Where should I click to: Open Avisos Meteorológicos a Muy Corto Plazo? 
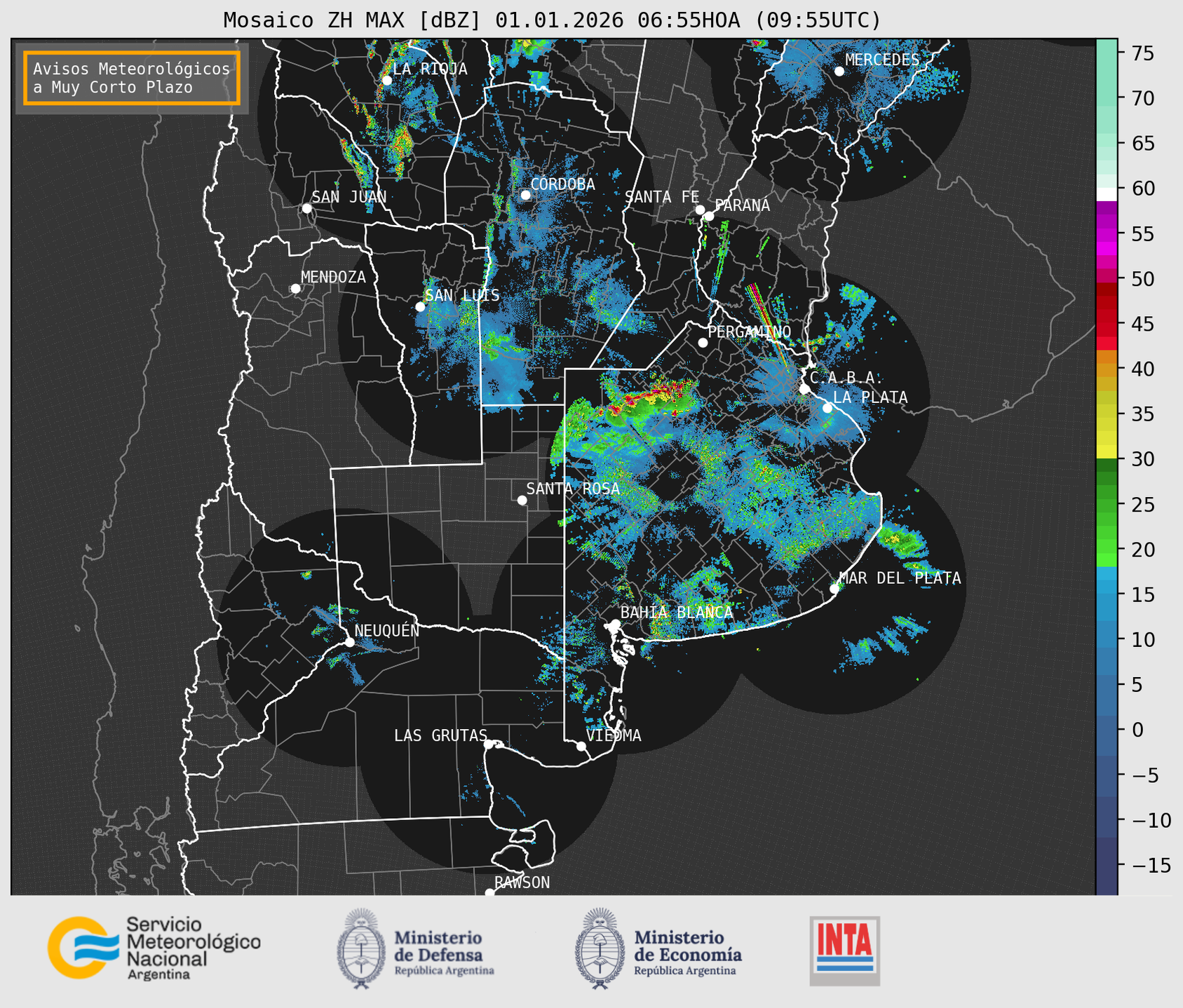pyautogui.click(x=132, y=78)
